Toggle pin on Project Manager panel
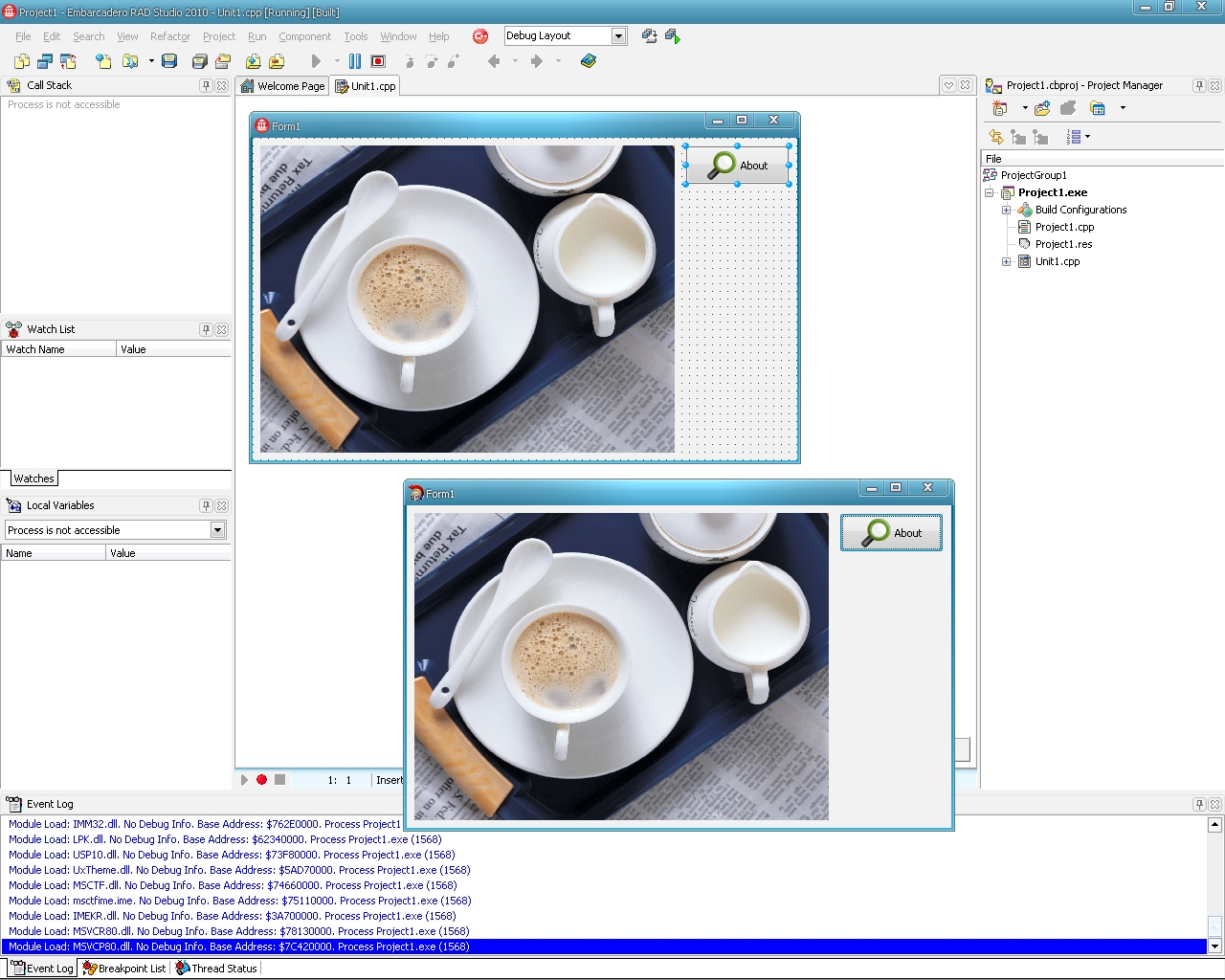 click(x=1199, y=85)
